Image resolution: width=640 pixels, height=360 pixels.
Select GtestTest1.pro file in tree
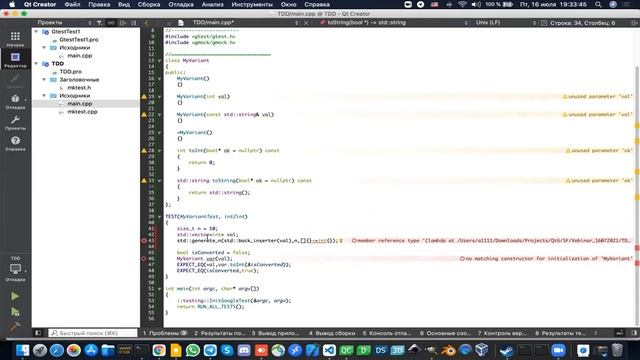coord(79,40)
